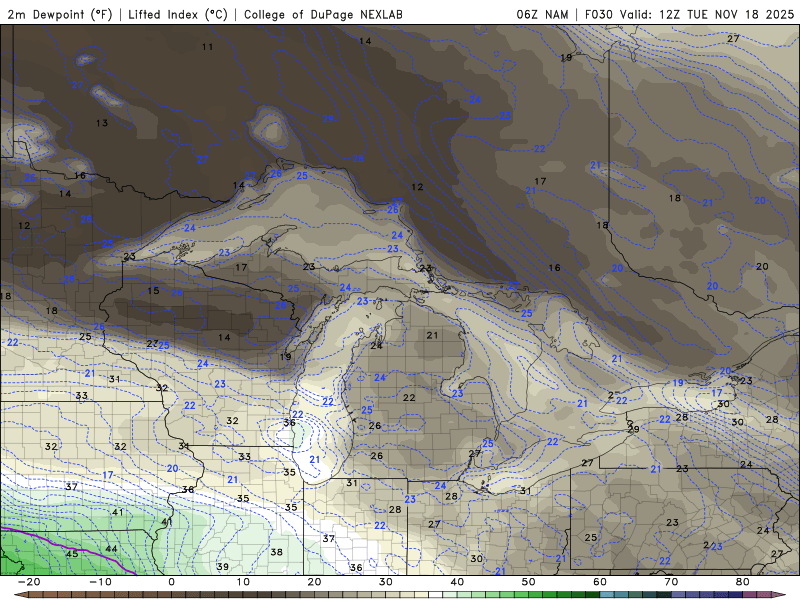Click the "Valid: 12Z TUE NOV 18 2025" text

pyautogui.click(x=707, y=14)
